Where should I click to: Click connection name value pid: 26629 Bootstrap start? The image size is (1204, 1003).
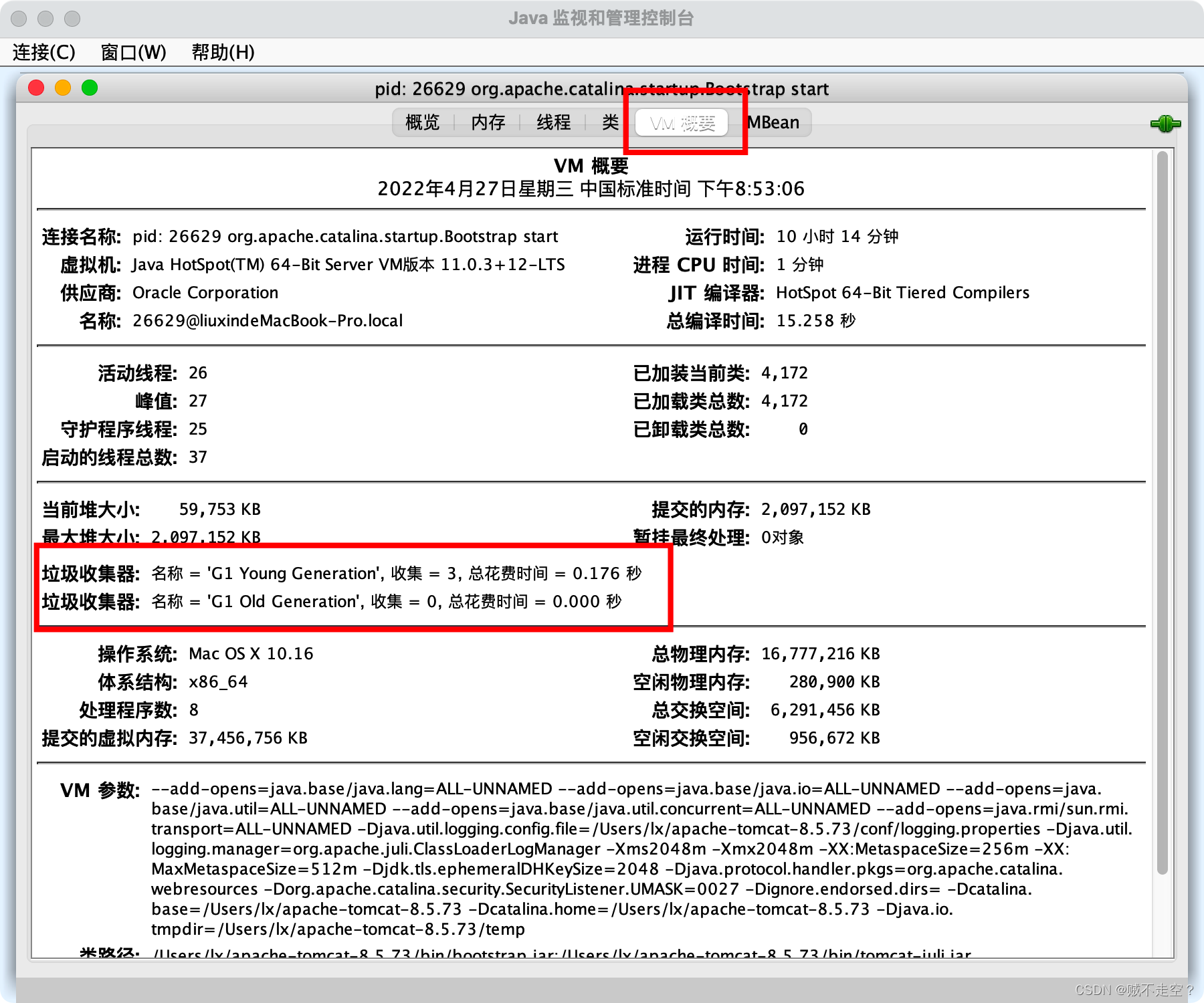345,237
